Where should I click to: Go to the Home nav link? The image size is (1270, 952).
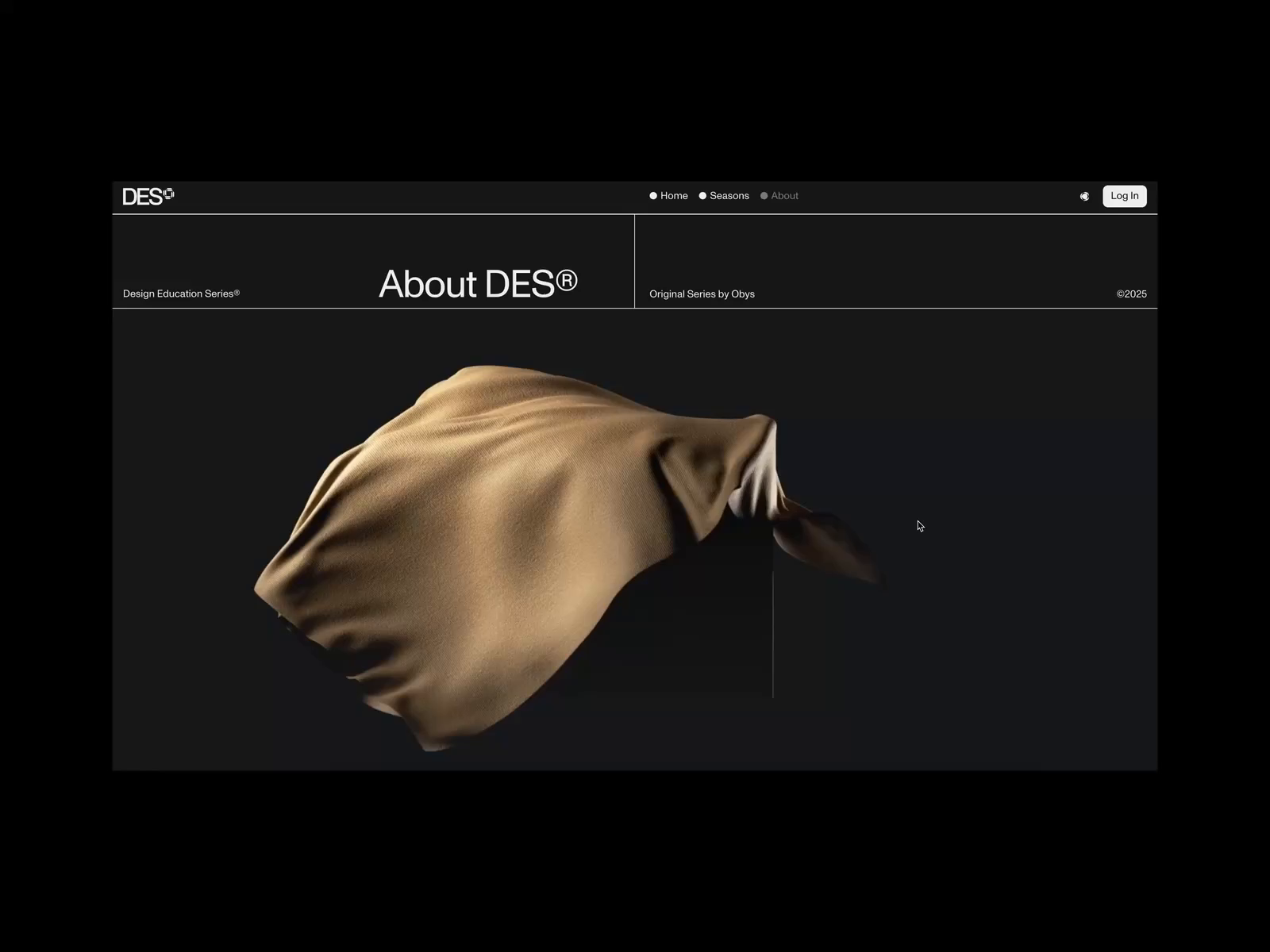pos(668,196)
